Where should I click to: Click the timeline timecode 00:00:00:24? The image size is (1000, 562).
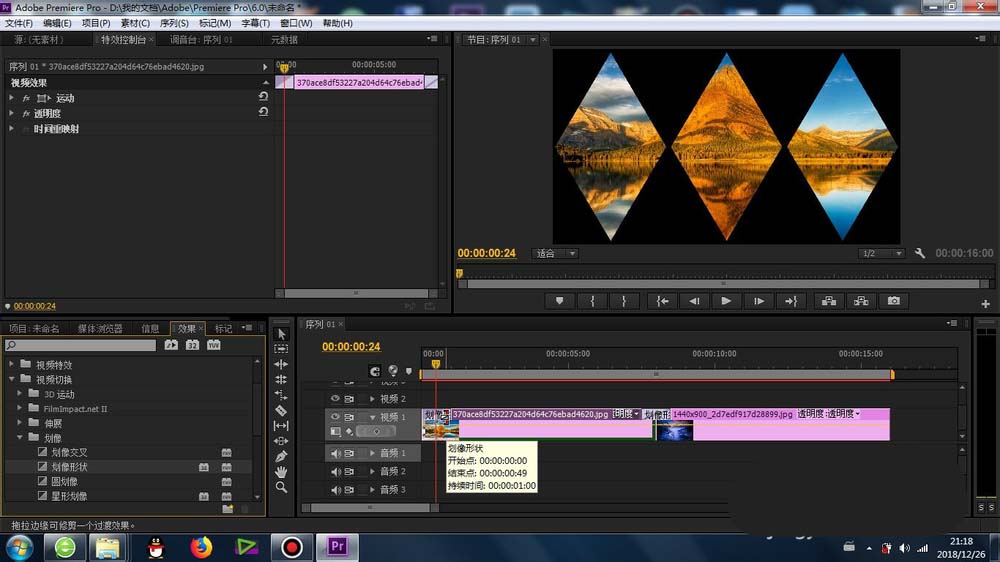(351, 346)
